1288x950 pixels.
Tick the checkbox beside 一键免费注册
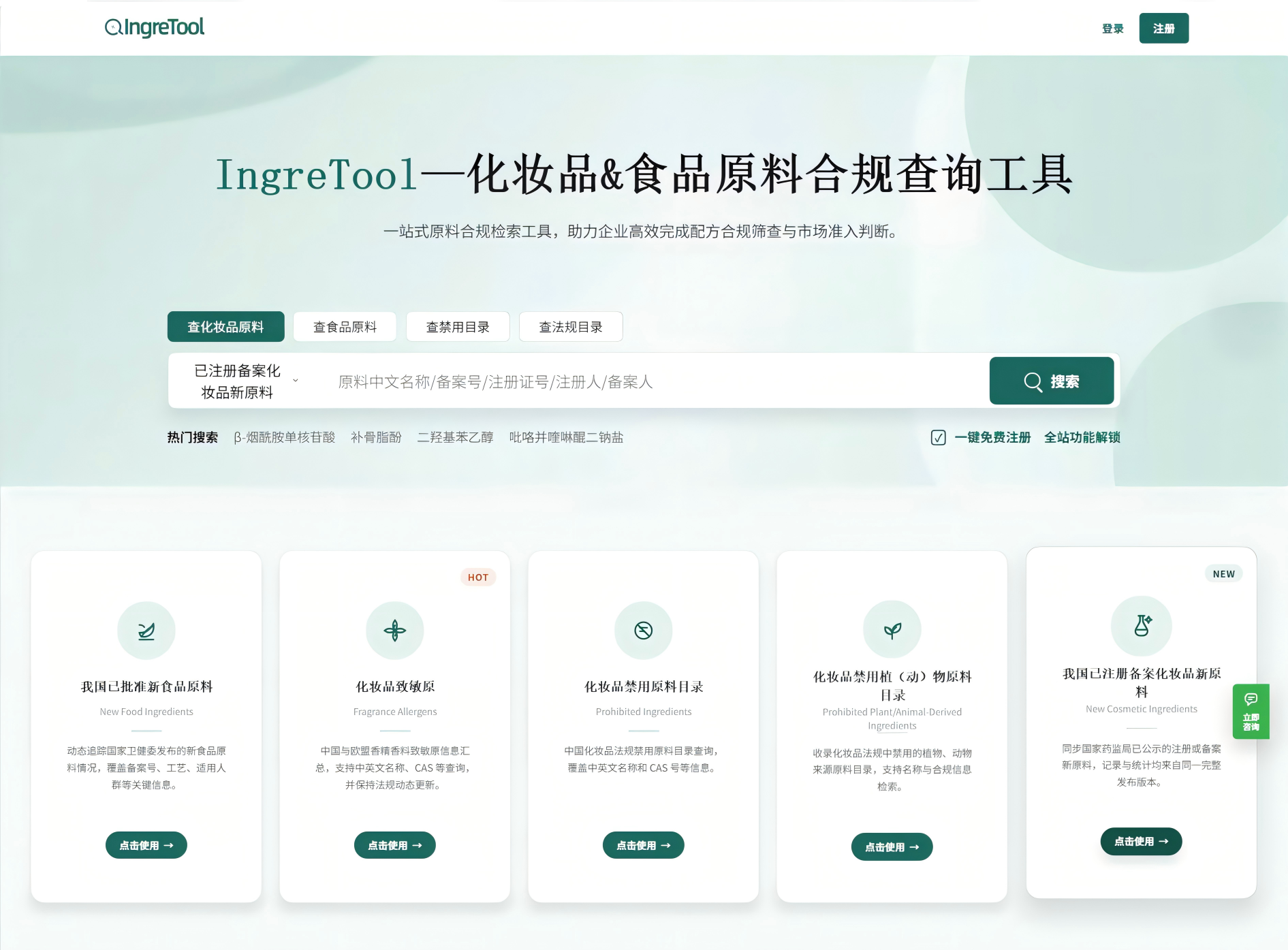tap(939, 437)
